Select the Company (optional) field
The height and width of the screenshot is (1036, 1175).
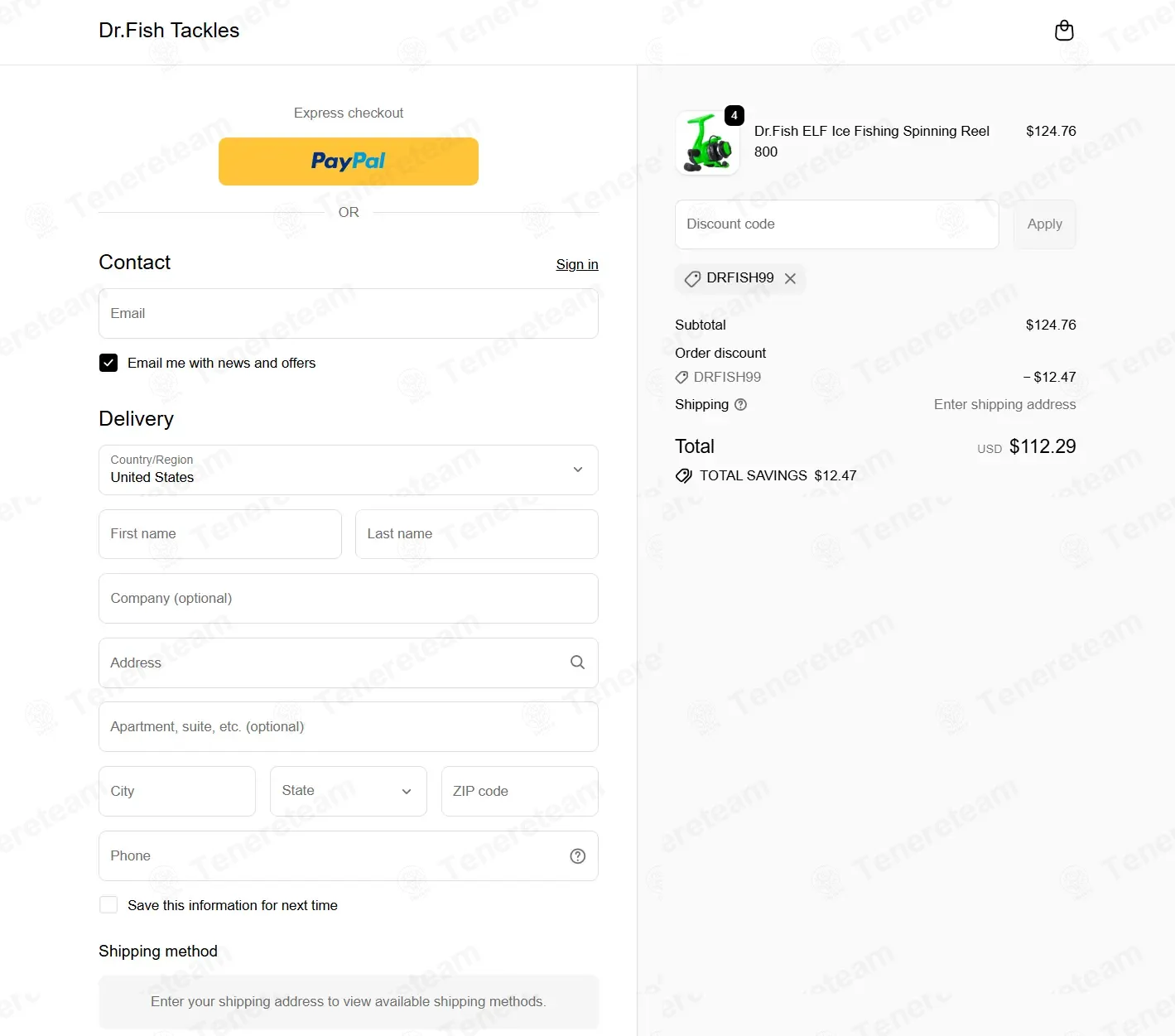(x=348, y=598)
